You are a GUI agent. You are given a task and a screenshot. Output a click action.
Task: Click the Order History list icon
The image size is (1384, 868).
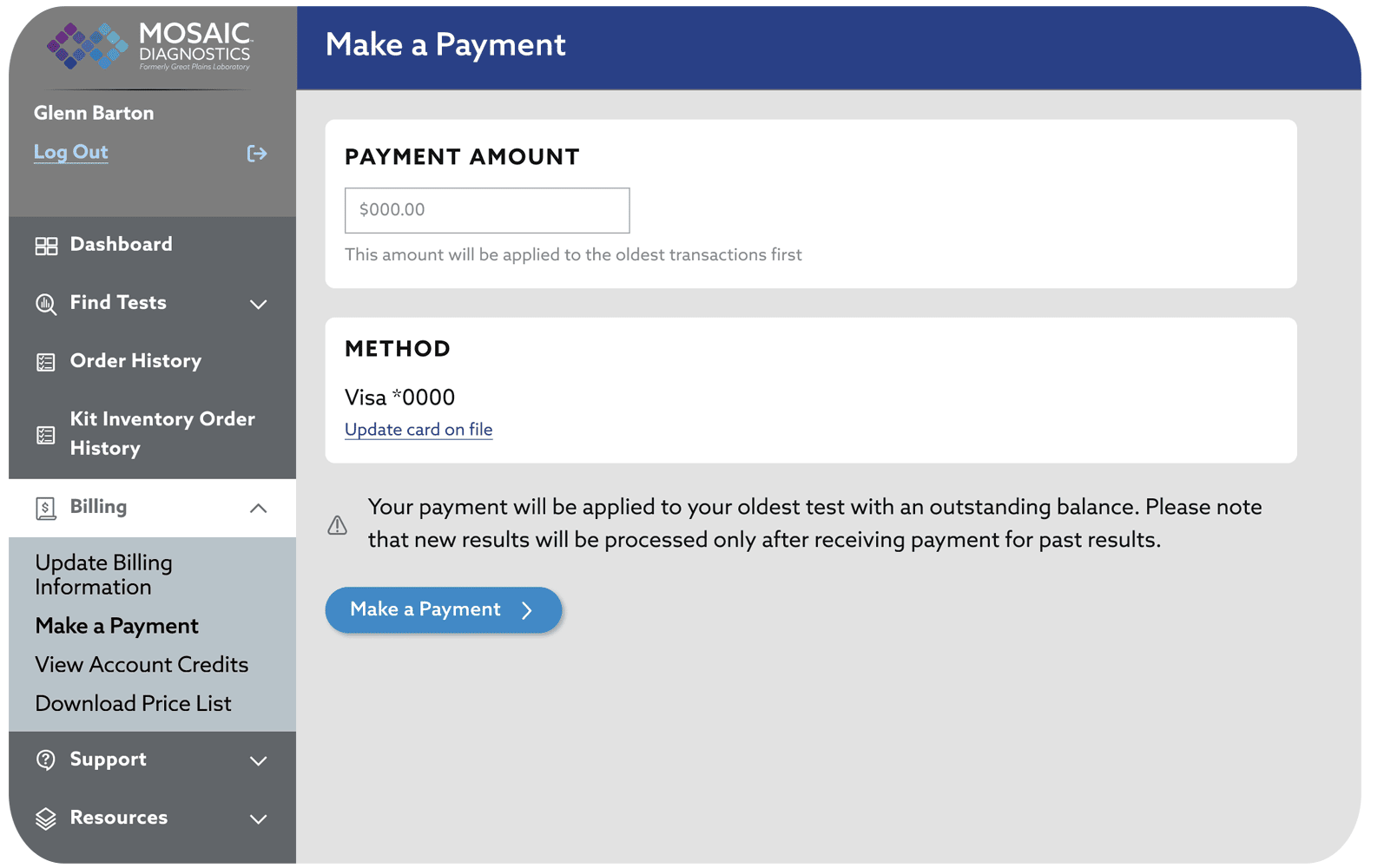[46, 362]
